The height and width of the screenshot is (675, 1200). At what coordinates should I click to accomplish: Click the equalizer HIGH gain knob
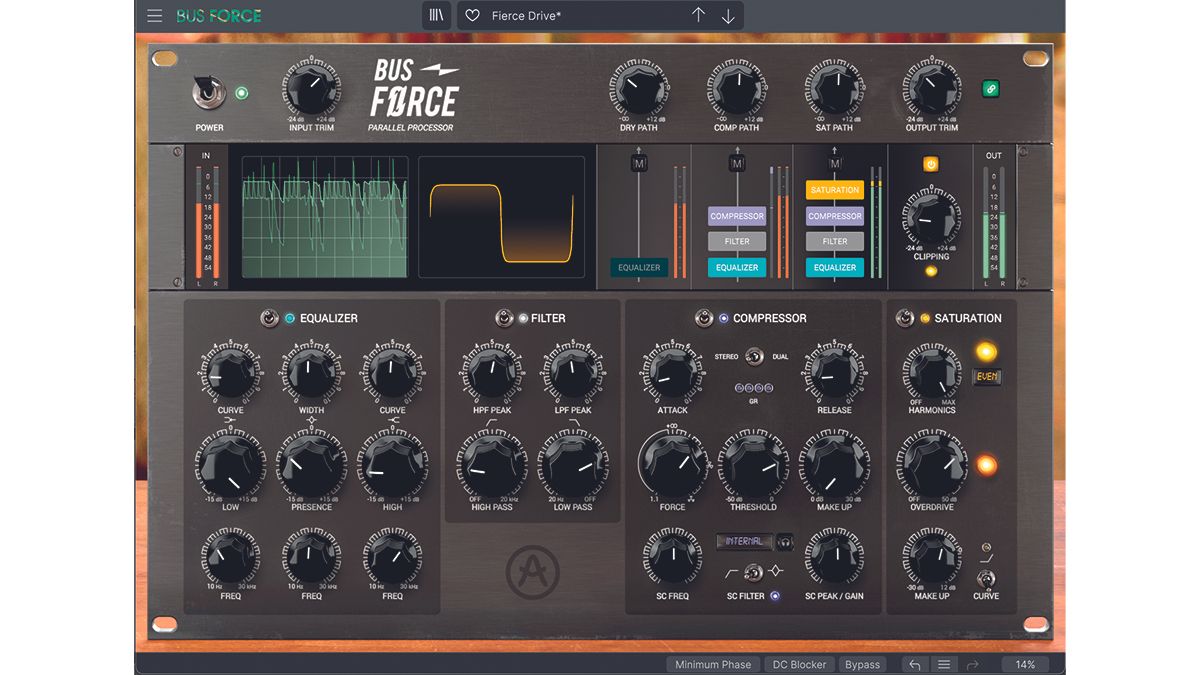[x=392, y=465]
